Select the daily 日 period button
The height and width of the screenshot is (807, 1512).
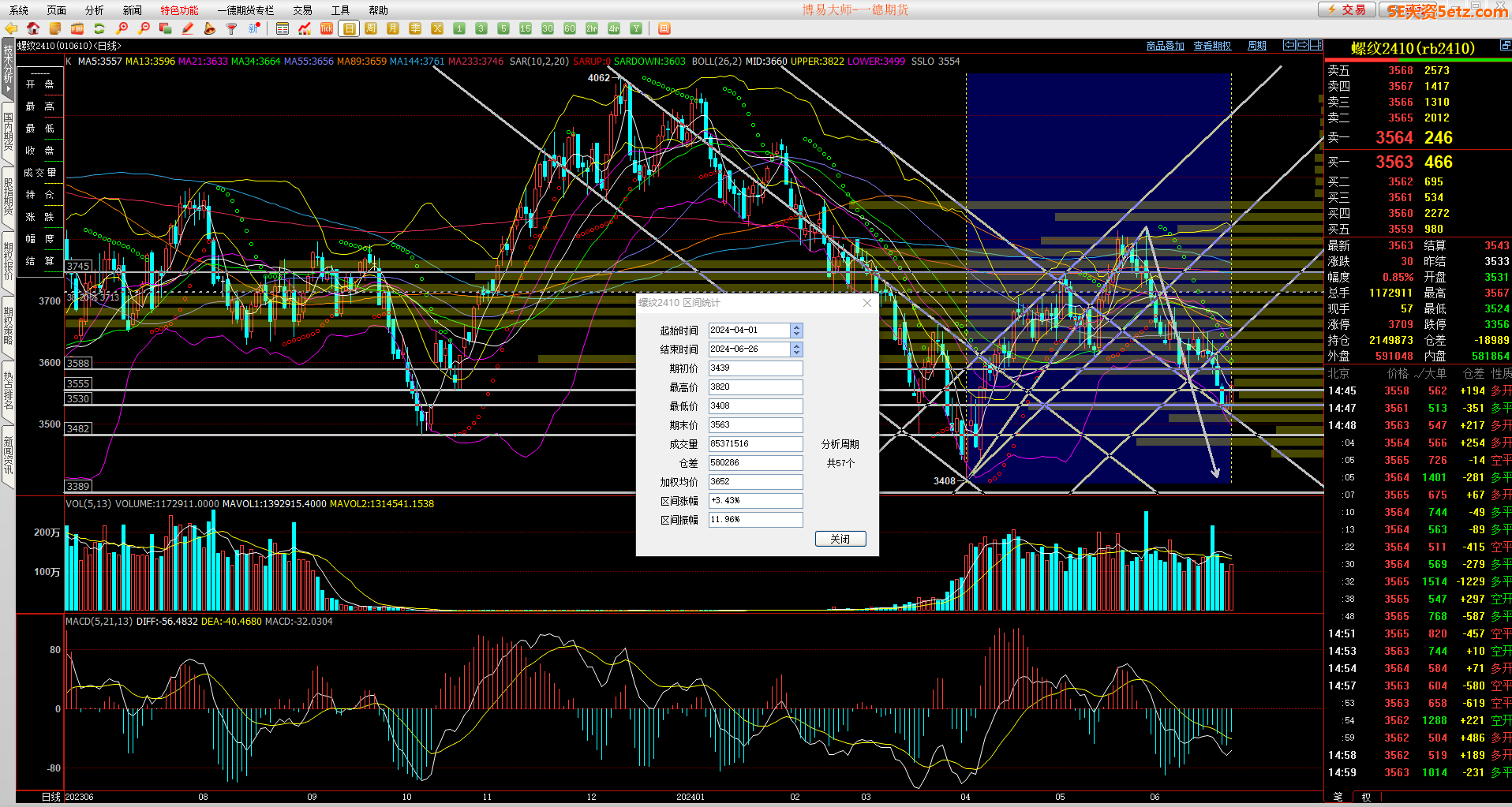349,28
